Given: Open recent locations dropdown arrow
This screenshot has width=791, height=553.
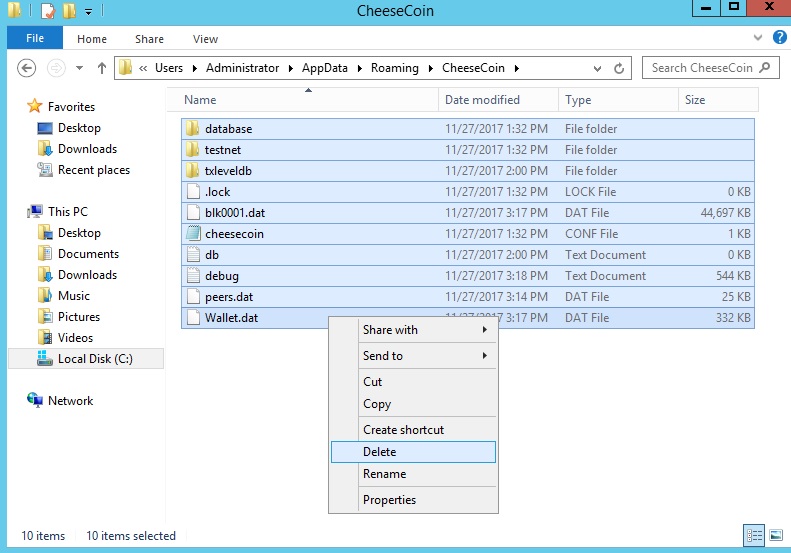Looking at the screenshot, I should (79, 68).
